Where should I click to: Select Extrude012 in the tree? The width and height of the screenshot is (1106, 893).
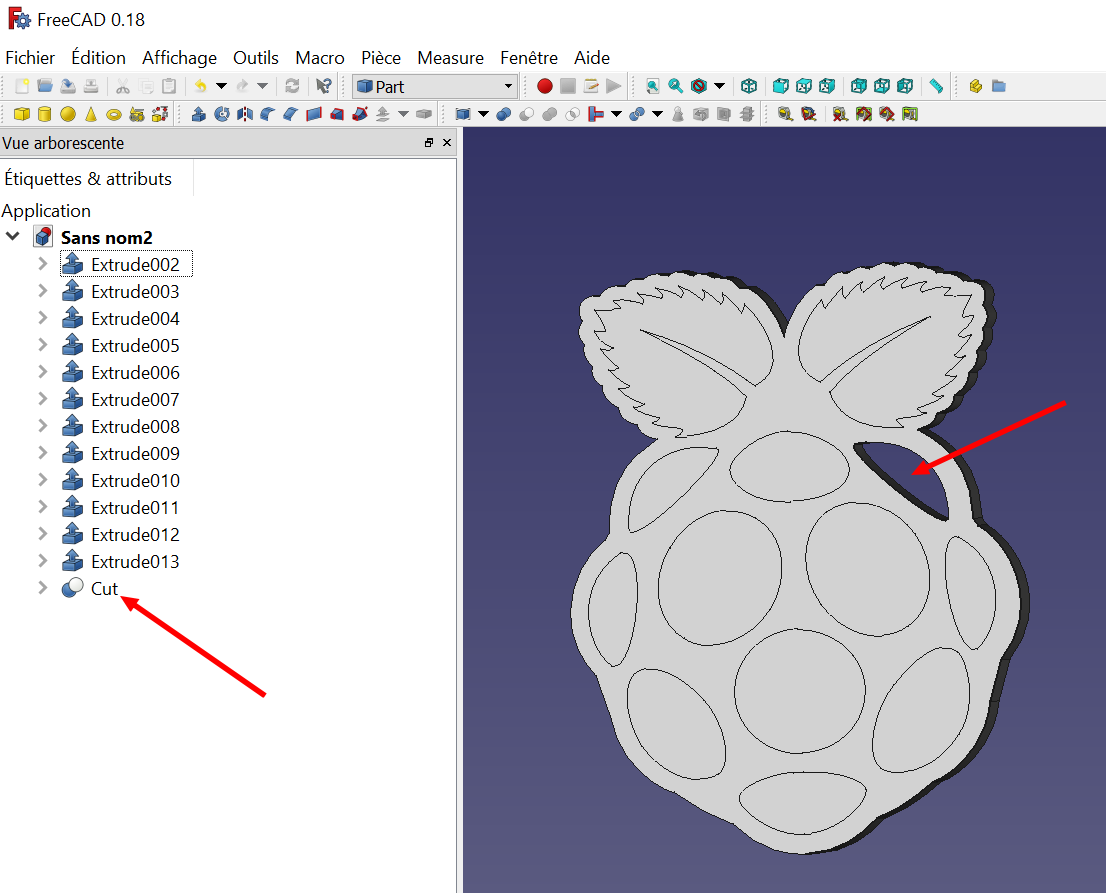click(x=135, y=535)
